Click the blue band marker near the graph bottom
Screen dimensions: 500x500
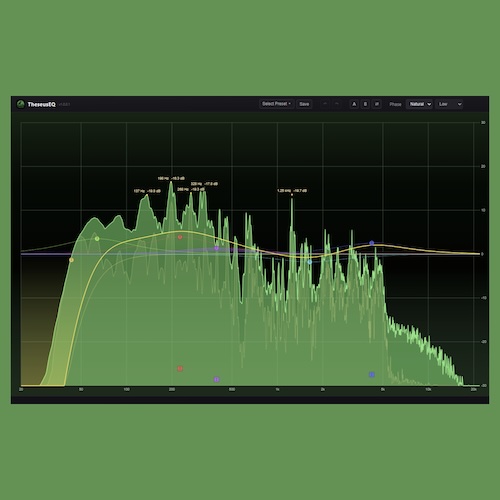(x=372, y=375)
